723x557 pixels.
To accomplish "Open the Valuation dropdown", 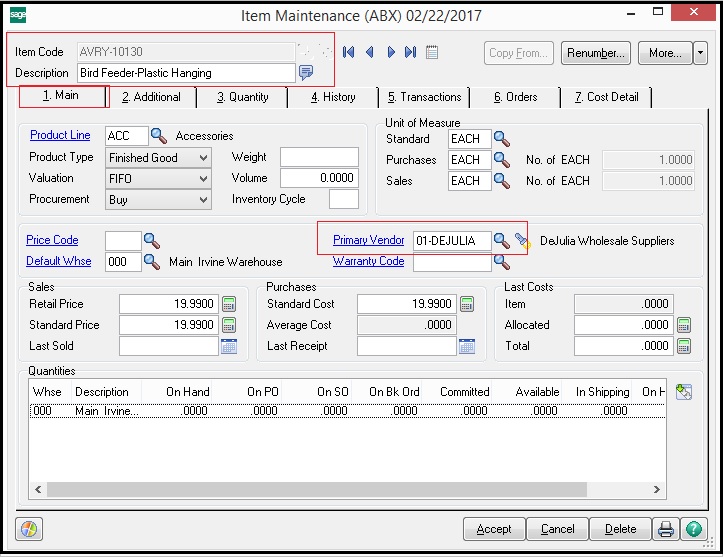I will click(204, 179).
